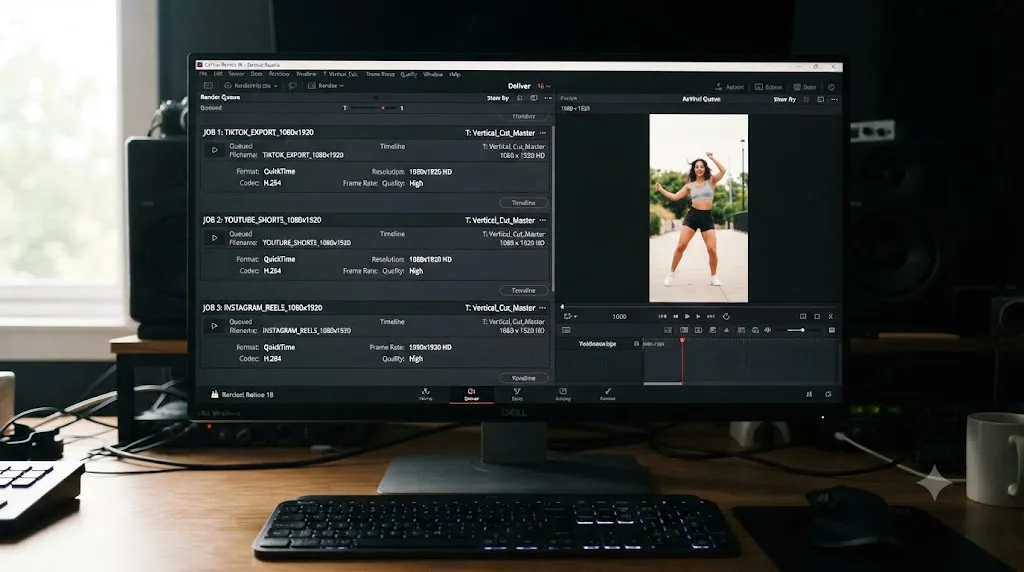The height and width of the screenshot is (572, 1024).
Task: Jump to last frame in viewer transport
Action: [711, 317]
